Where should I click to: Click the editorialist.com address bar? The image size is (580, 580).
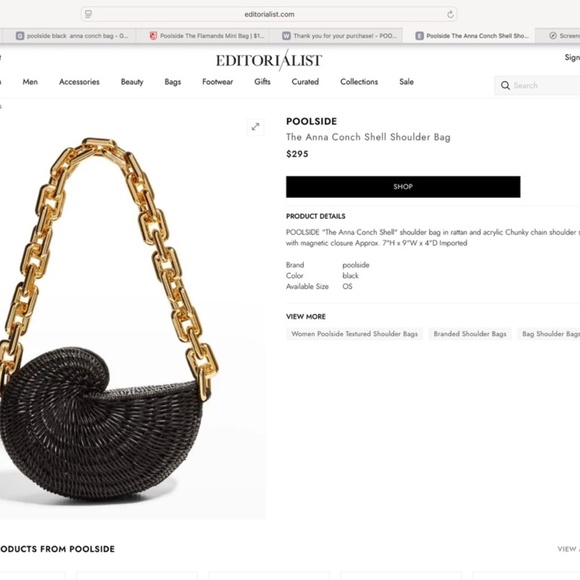pyautogui.click(x=269, y=14)
